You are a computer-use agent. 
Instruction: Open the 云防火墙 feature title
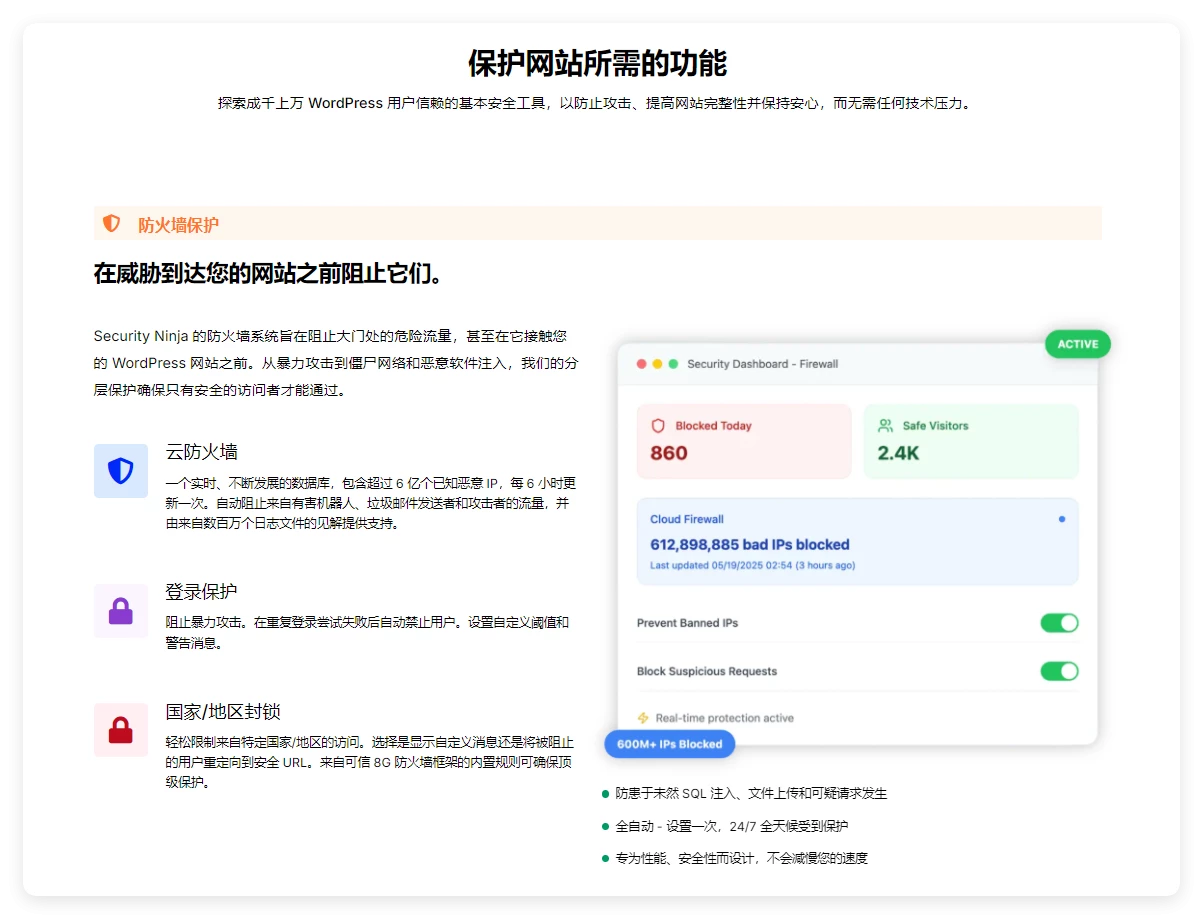coord(201,452)
